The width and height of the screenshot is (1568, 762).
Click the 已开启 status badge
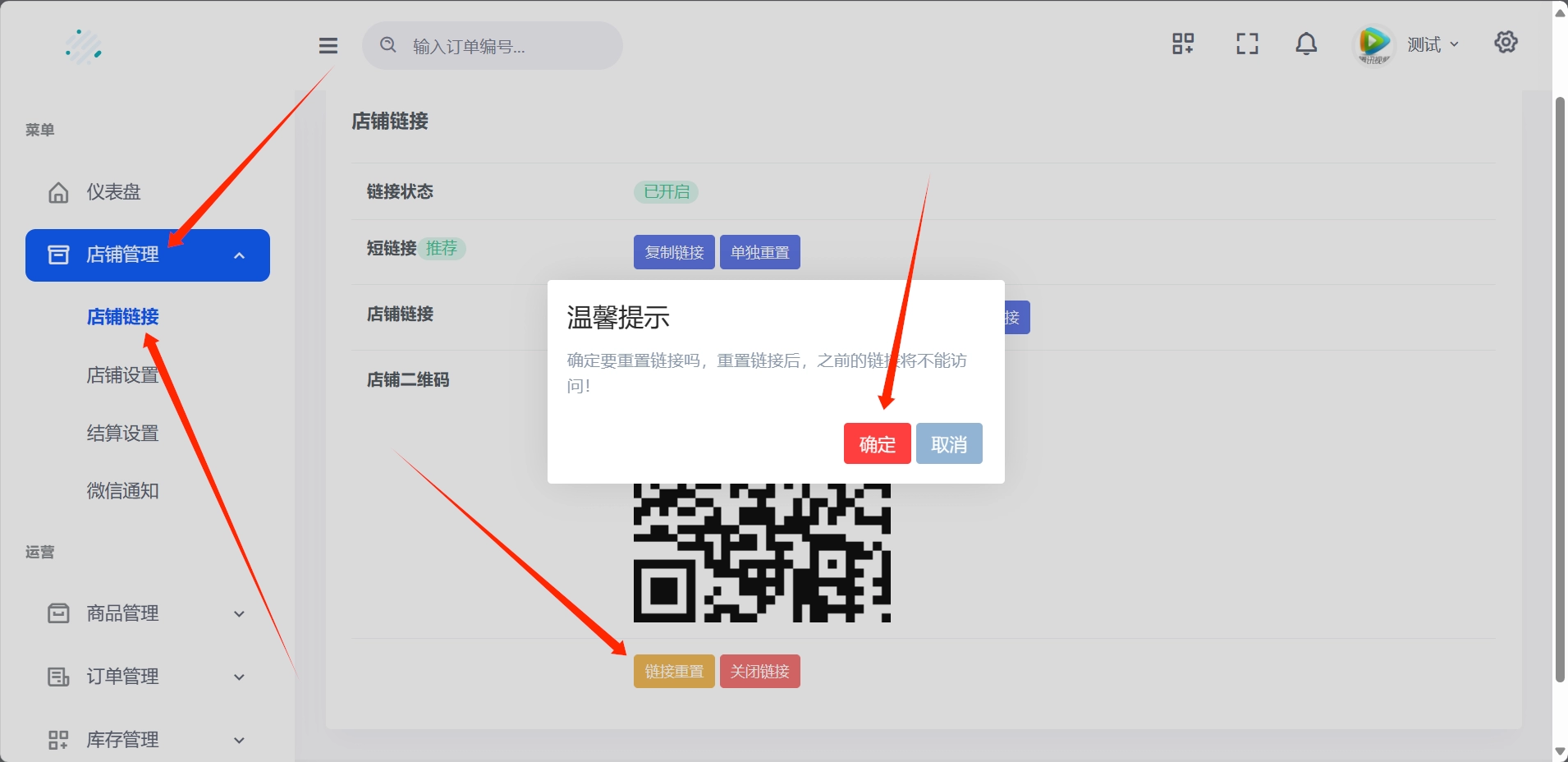click(666, 192)
